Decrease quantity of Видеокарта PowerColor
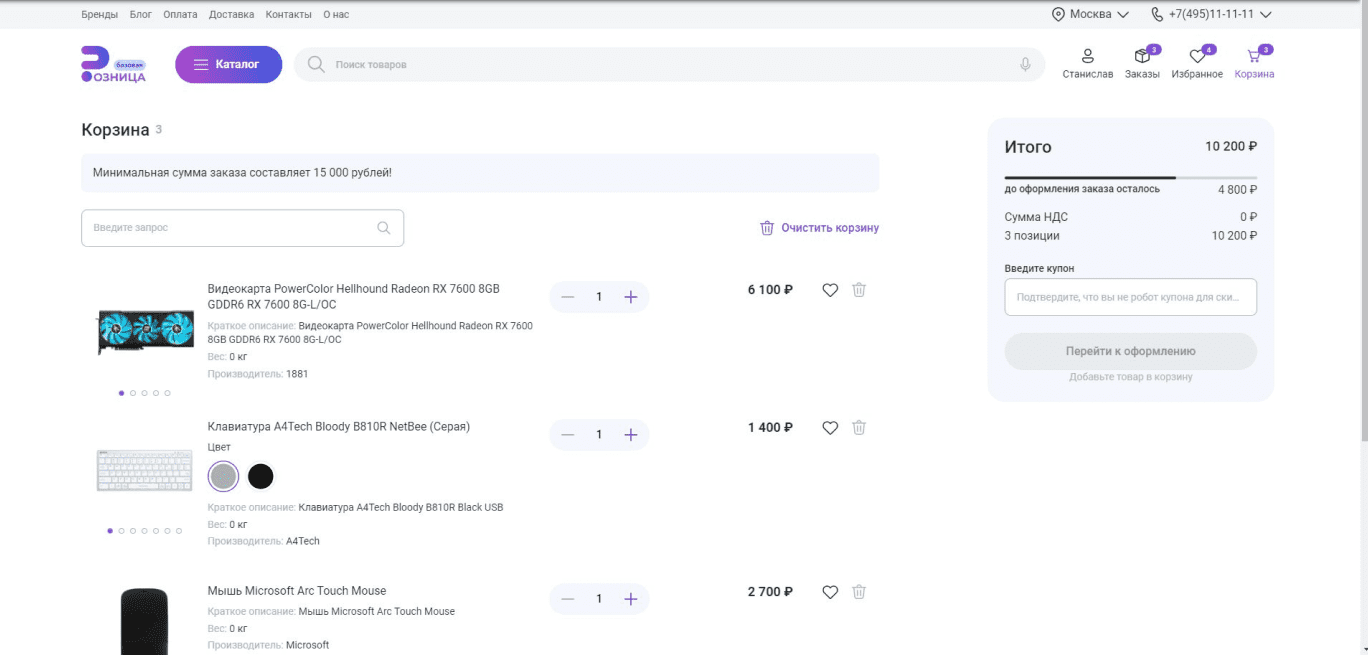This screenshot has height=655, width=1368. click(x=568, y=297)
